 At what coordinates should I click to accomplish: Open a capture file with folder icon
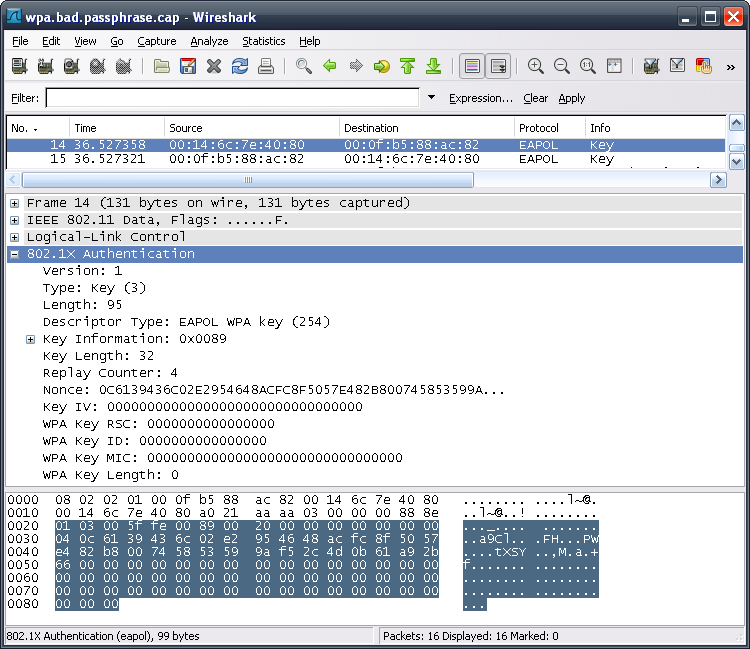coord(162,66)
